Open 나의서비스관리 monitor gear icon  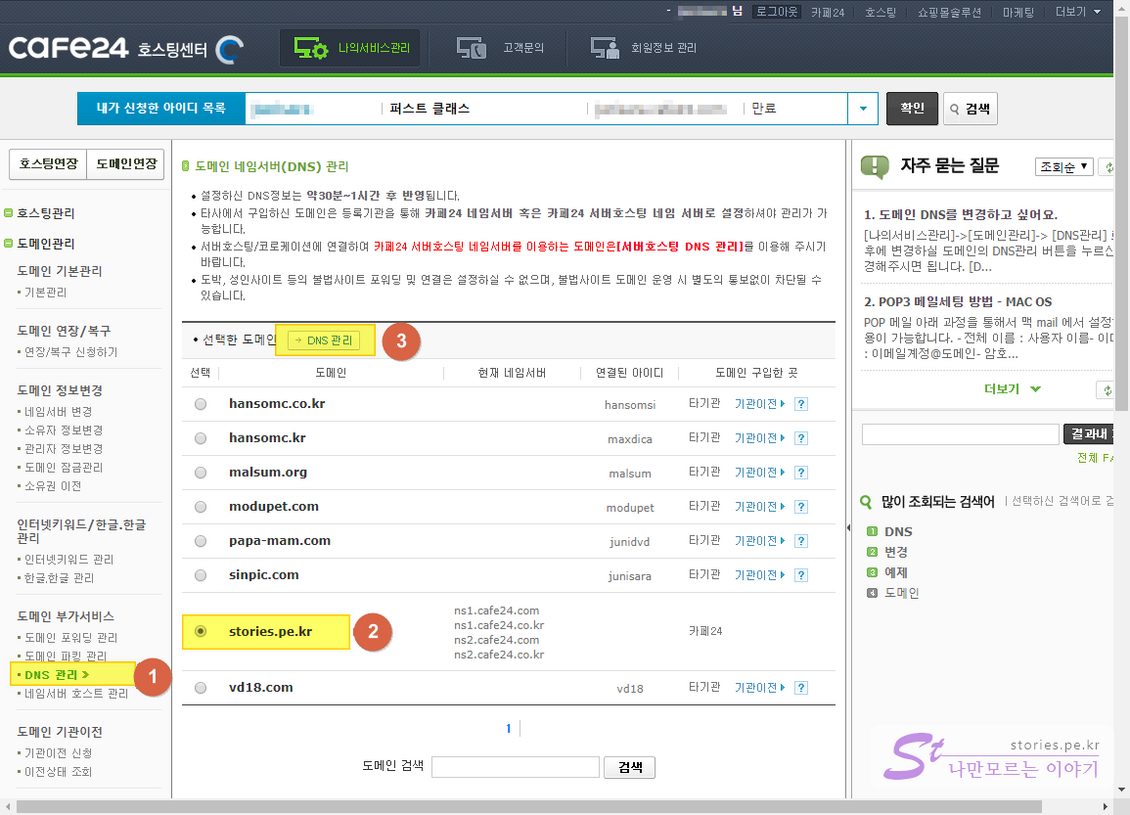pos(310,48)
